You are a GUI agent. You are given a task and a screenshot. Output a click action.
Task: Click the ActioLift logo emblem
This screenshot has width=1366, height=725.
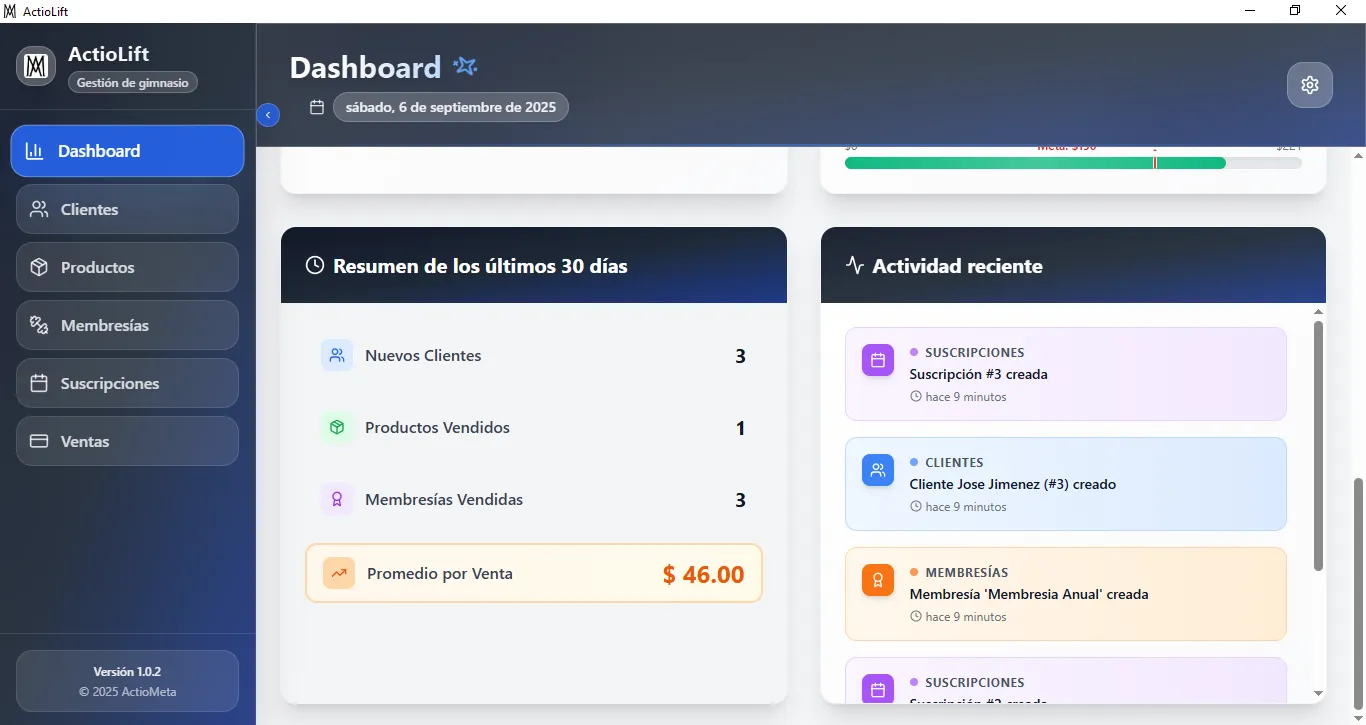point(35,65)
